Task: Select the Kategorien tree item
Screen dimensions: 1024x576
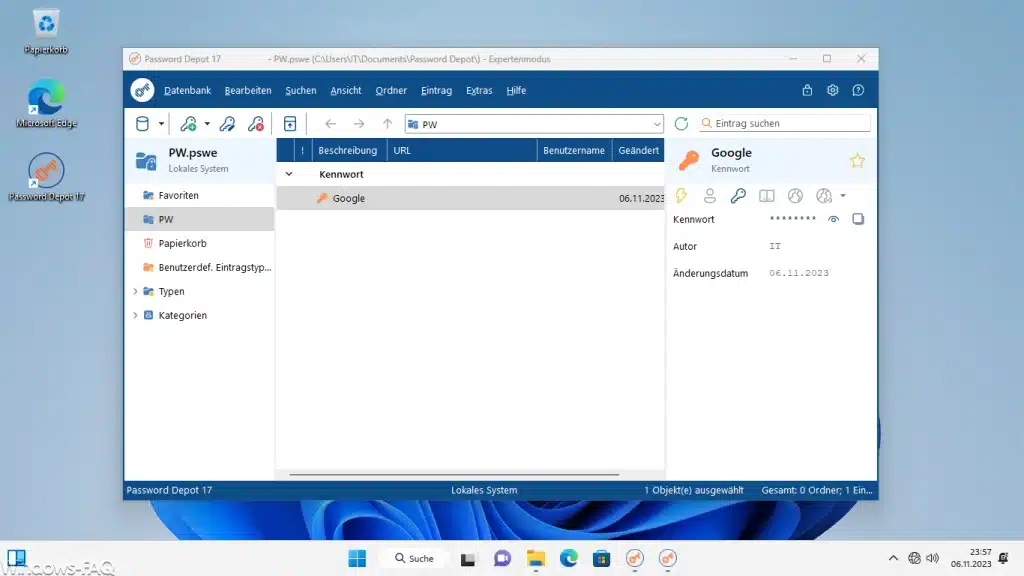Action: pyautogui.click(x=182, y=315)
